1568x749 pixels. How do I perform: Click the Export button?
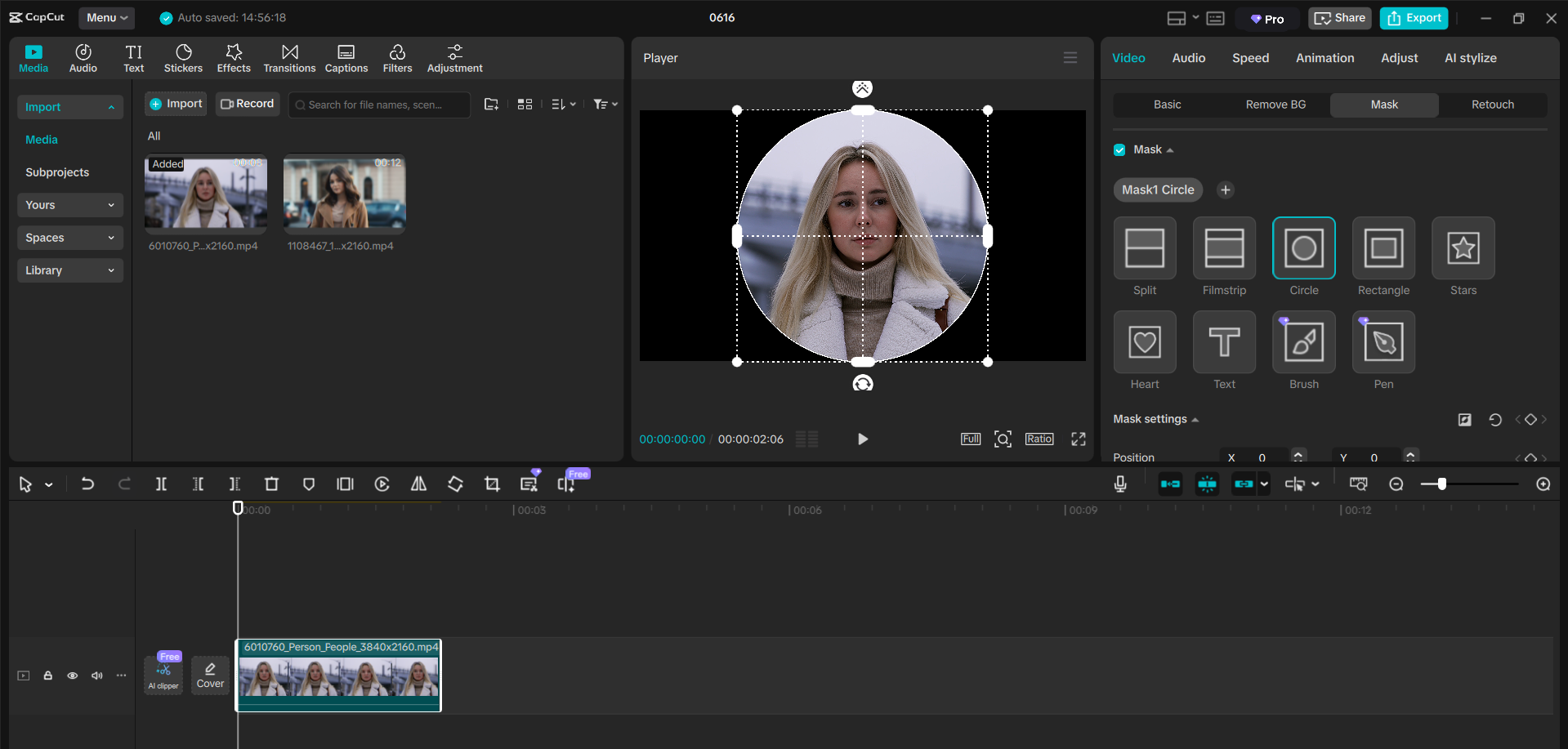pyautogui.click(x=1413, y=17)
